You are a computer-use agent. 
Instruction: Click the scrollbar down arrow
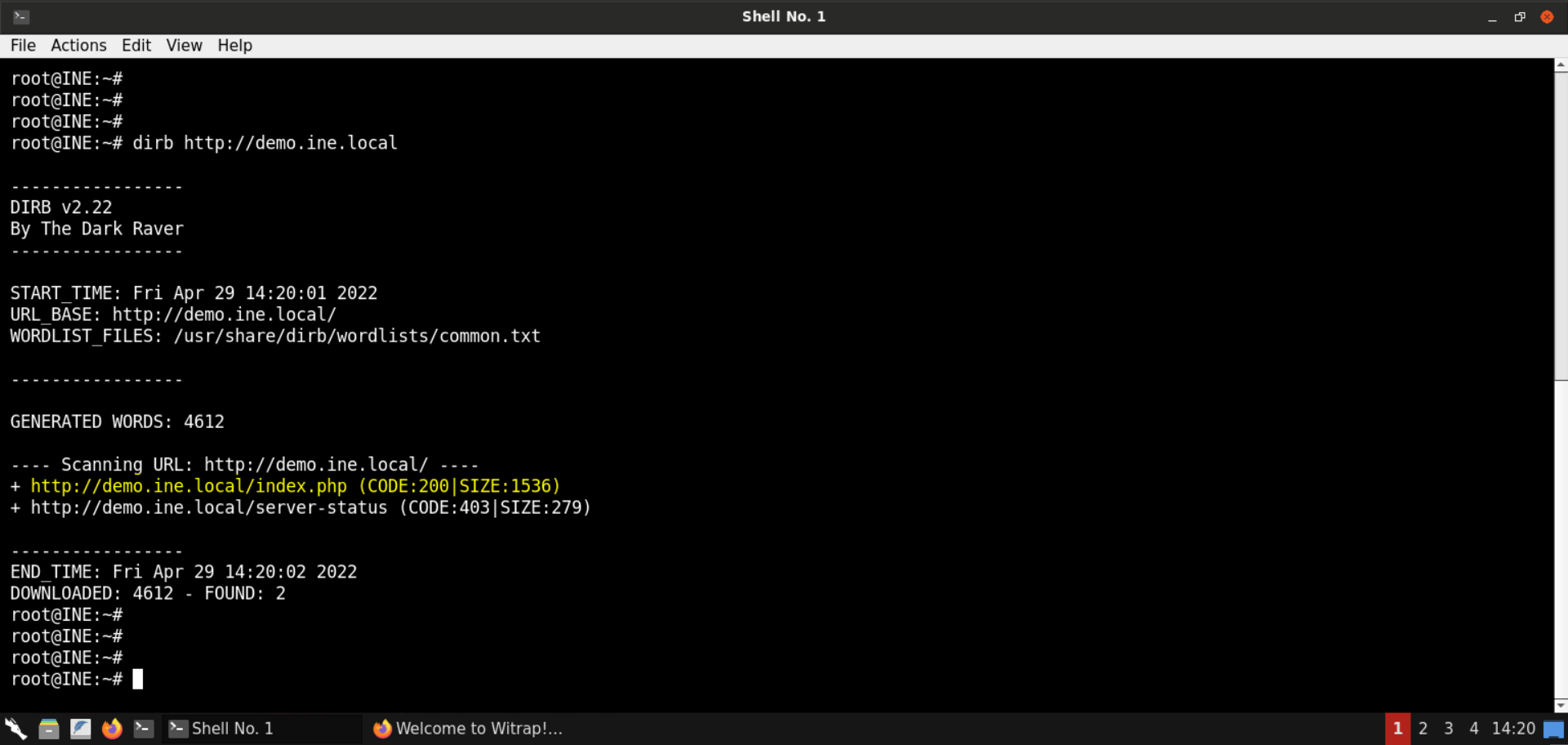pyautogui.click(x=1560, y=704)
